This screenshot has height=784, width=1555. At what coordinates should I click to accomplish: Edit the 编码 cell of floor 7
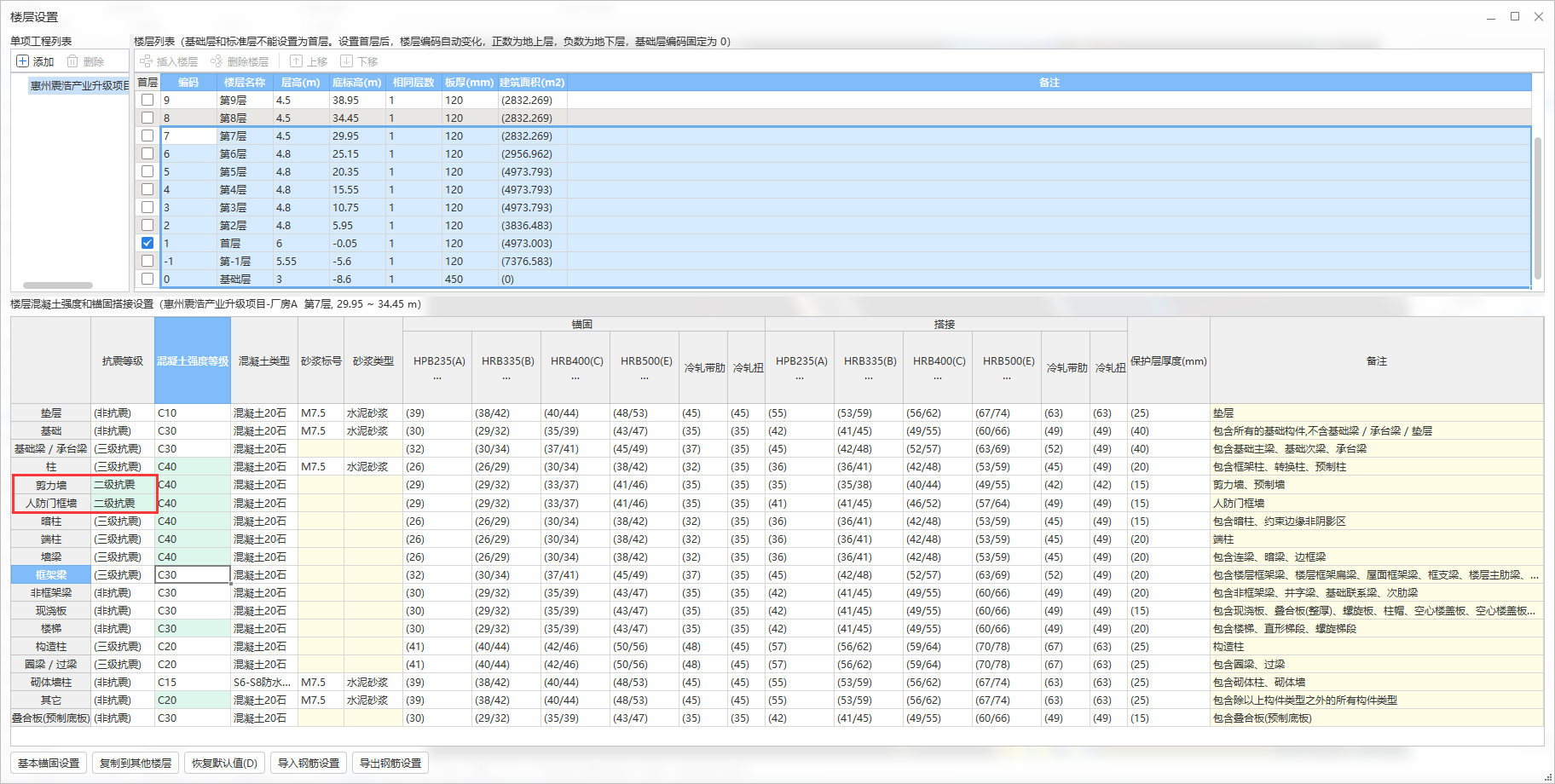188,135
